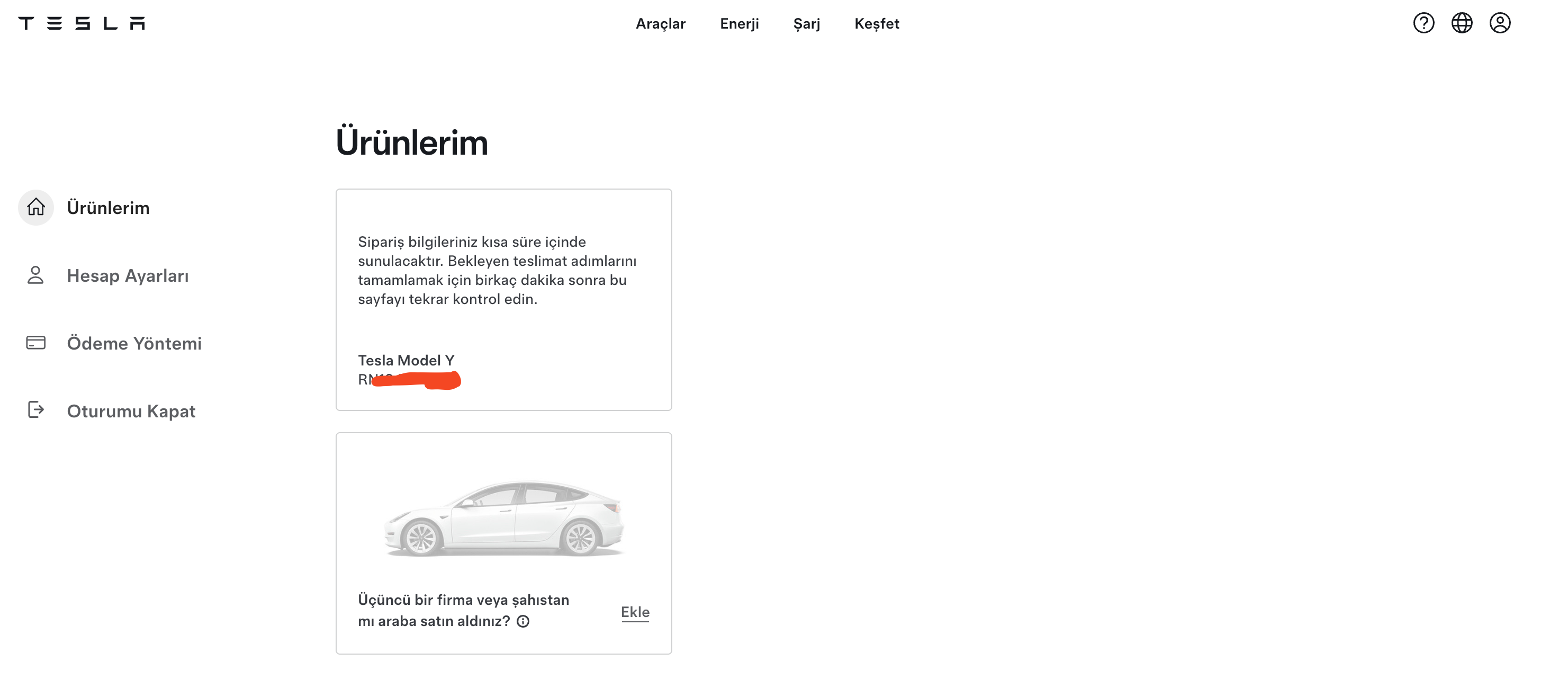1568x697 pixels.
Task: Open the Araçlar menu
Action: click(x=661, y=23)
